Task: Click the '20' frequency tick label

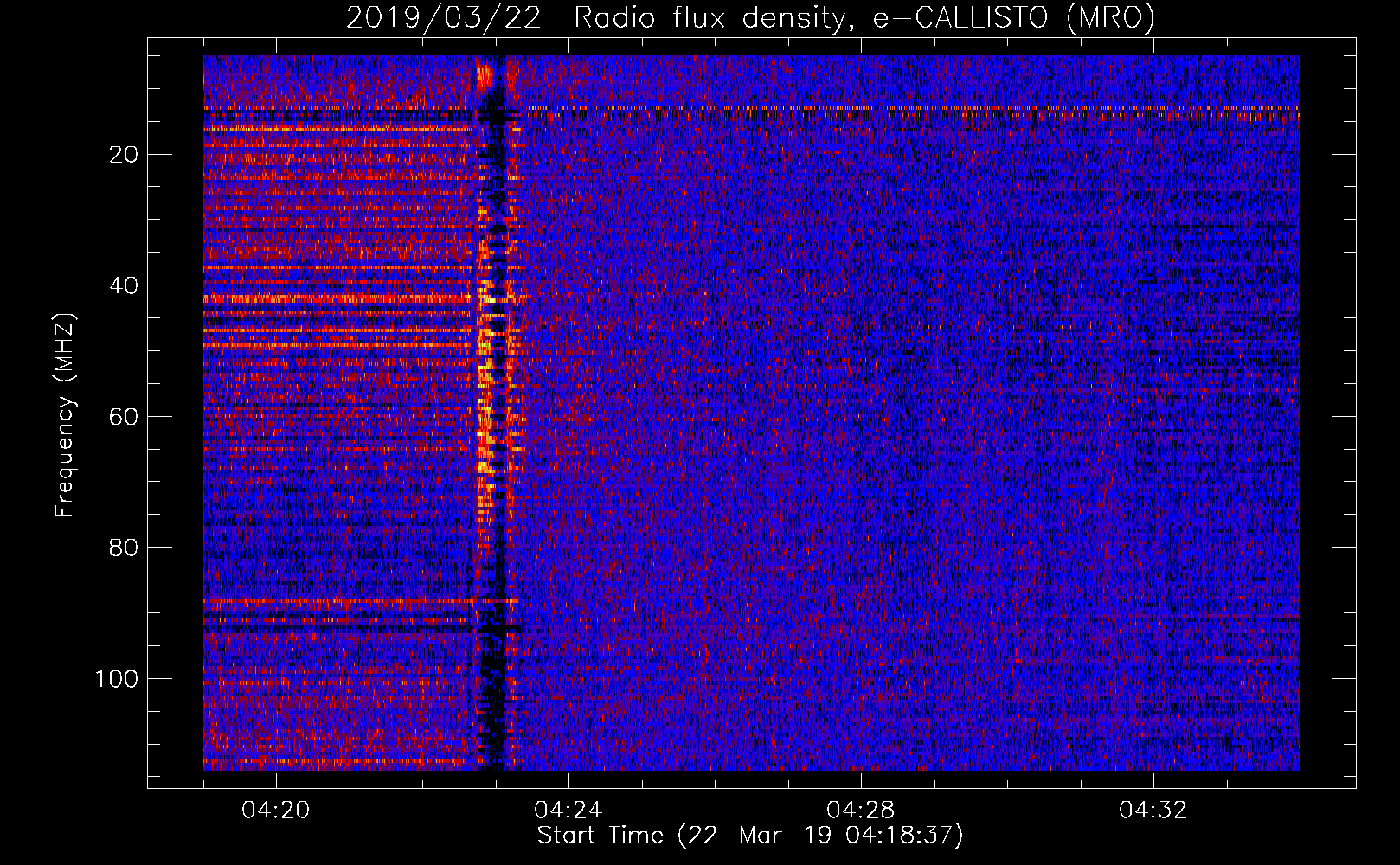Action: coord(125,155)
